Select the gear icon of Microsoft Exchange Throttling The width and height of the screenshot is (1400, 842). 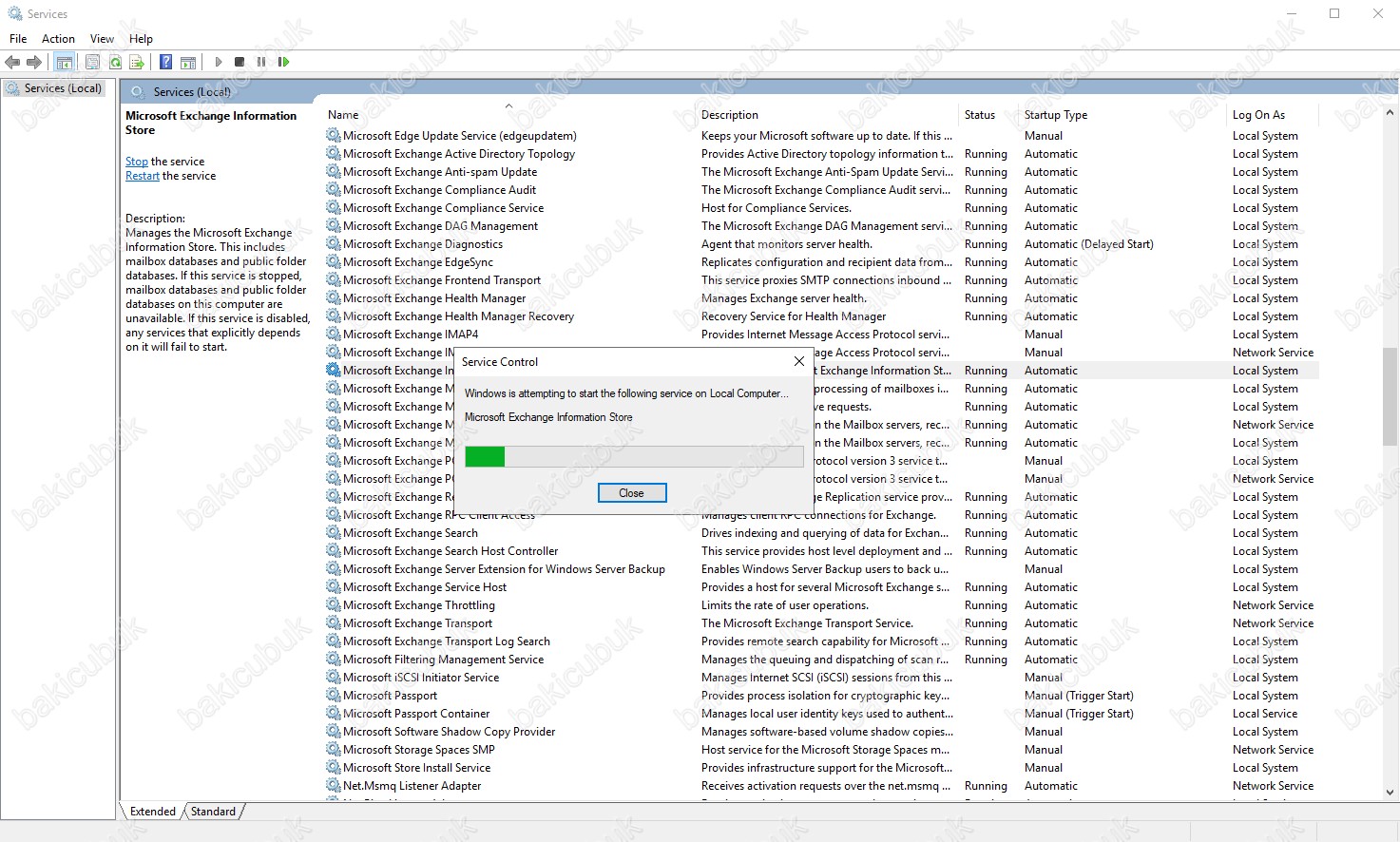pyautogui.click(x=333, y=605)
